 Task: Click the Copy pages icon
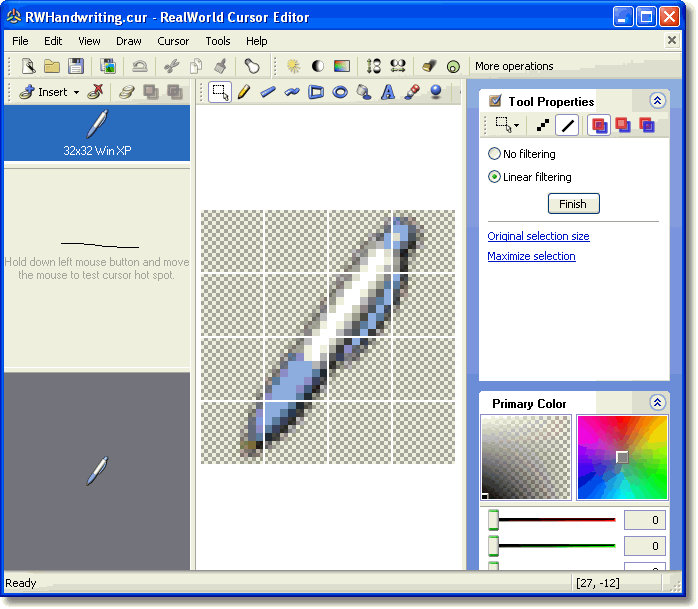[196, 66]
